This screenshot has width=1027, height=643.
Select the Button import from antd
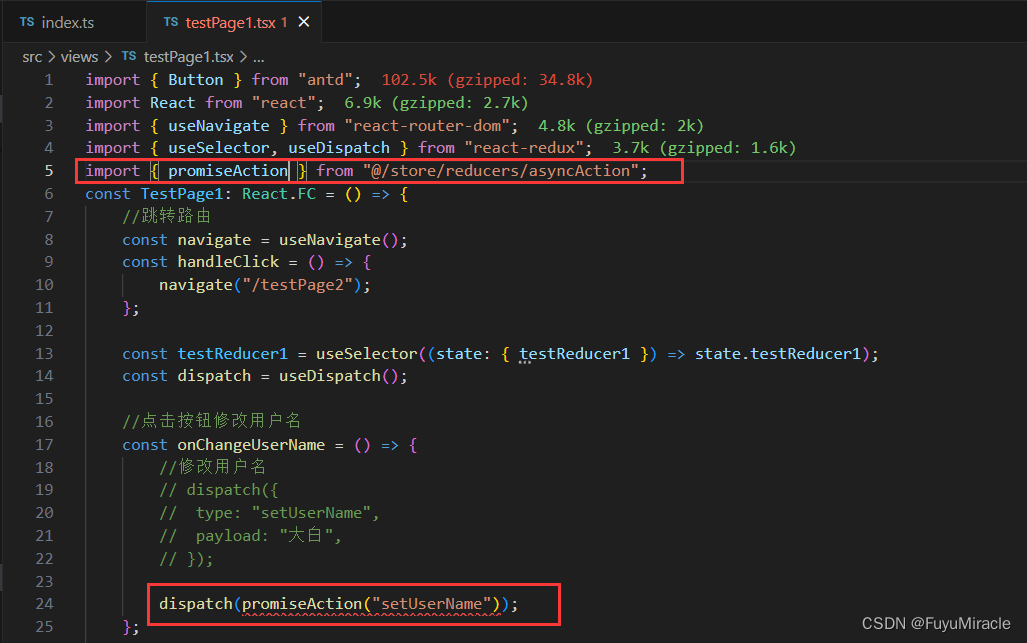click(196, 79)
